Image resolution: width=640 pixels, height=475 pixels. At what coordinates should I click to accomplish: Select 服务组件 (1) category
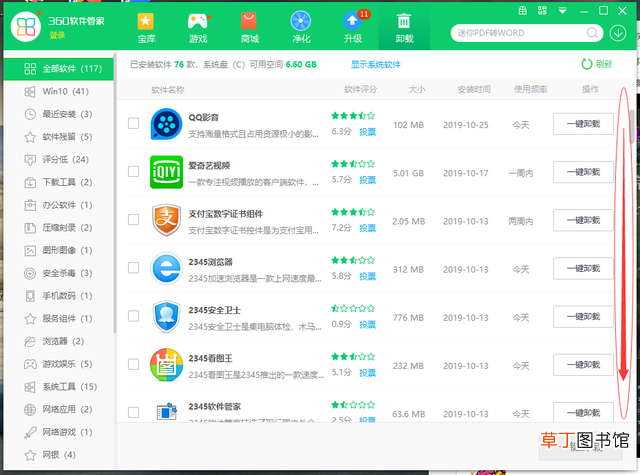(x=58, y=319)
